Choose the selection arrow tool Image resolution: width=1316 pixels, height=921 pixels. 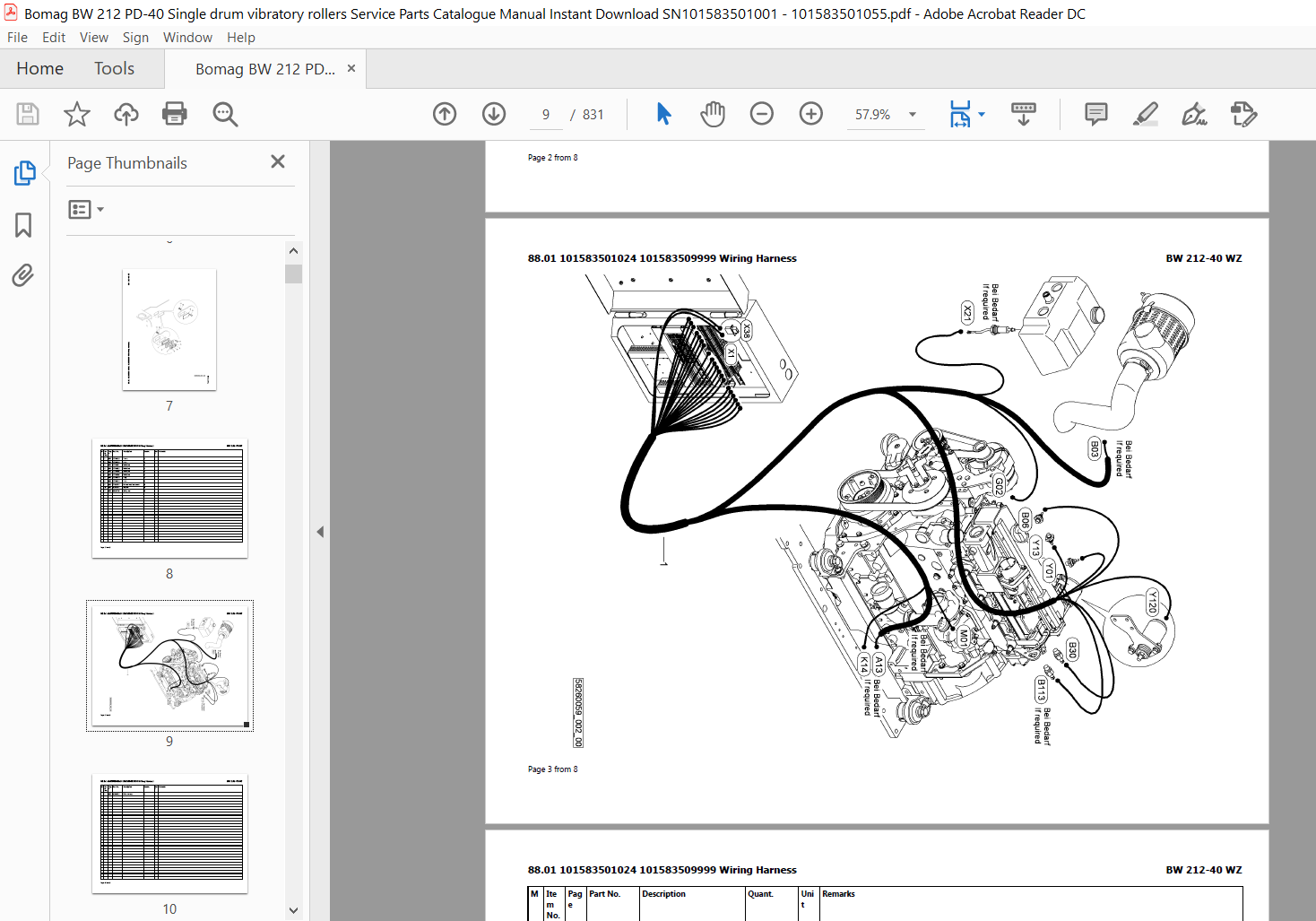[x=663, y=114]
